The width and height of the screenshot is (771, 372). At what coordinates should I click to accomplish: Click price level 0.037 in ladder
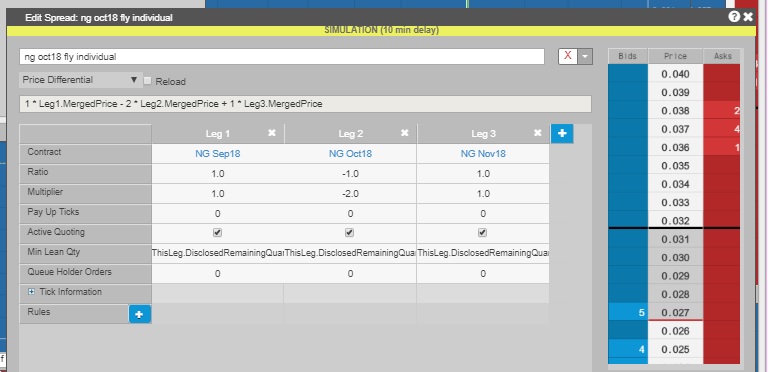pyautogui.click(x=676, y=129)
